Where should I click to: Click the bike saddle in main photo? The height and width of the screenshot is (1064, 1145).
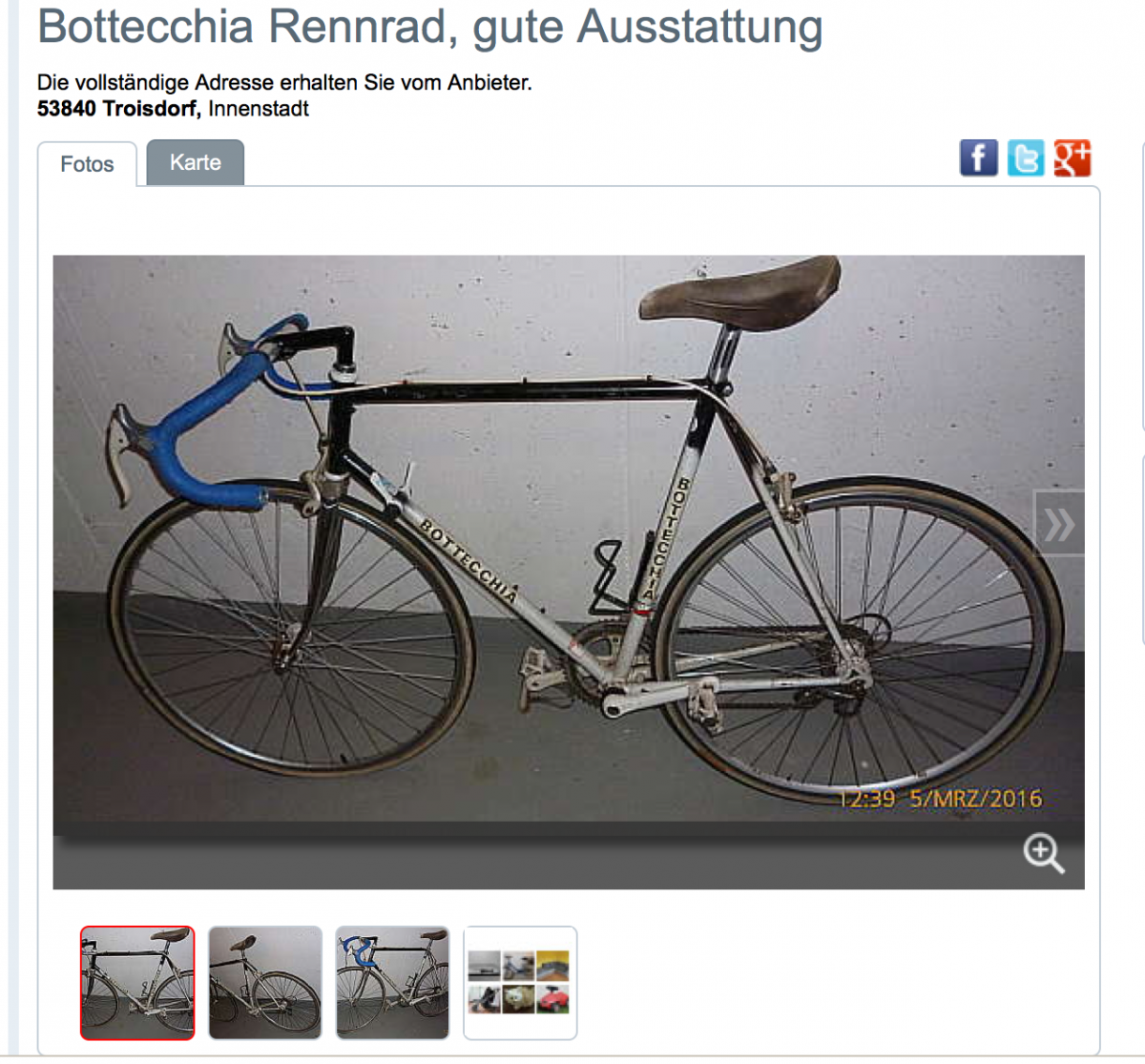(739, 291)
